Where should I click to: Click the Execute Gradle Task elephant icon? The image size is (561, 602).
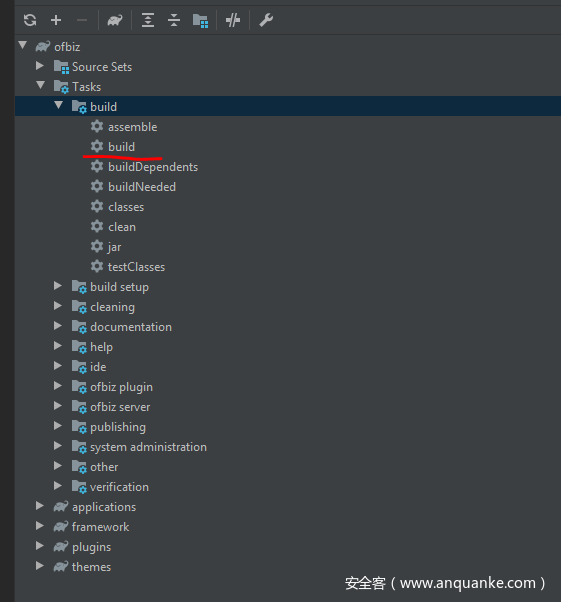click(115, 20)
